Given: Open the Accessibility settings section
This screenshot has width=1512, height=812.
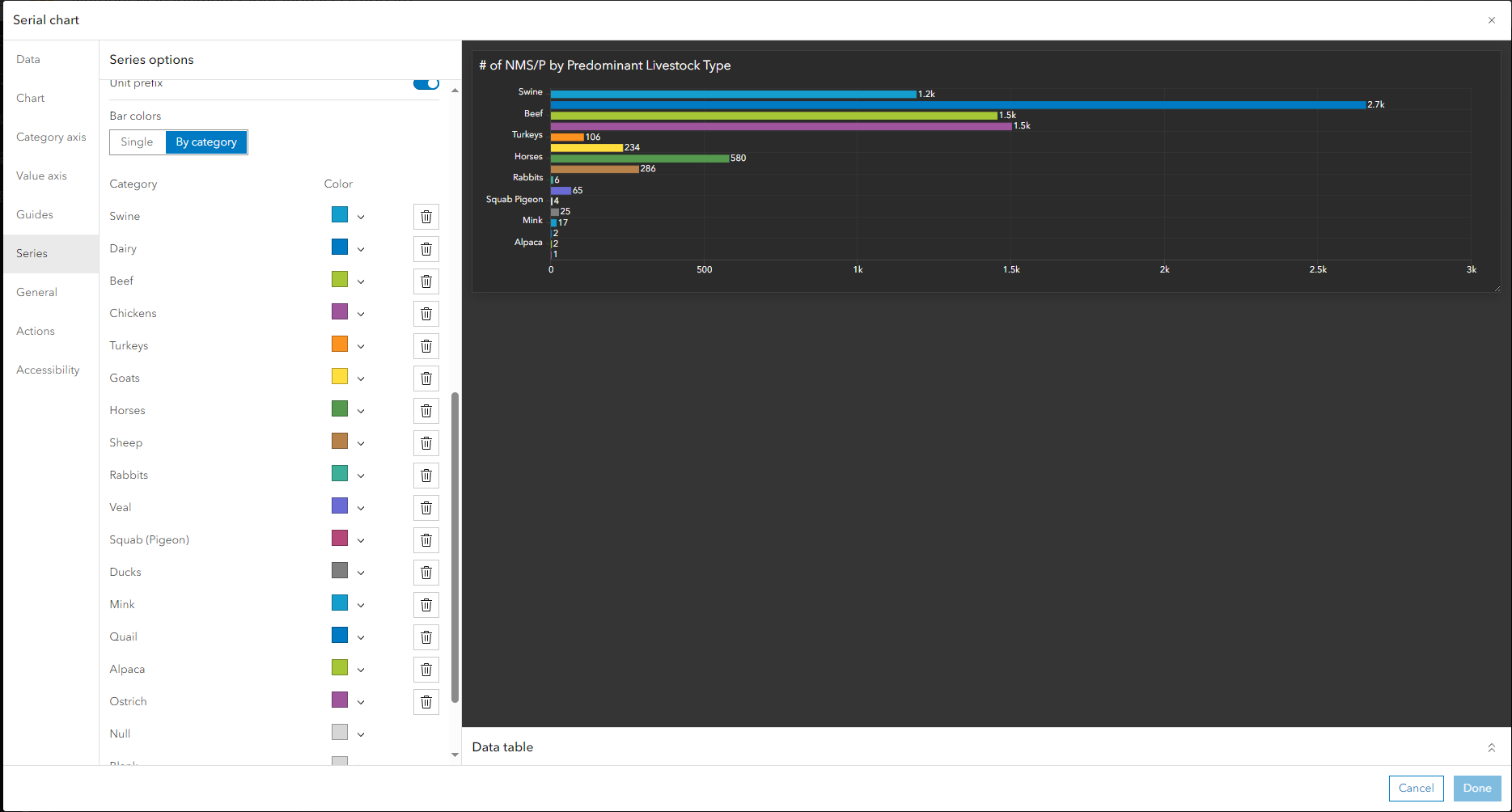Looking at the screenshot, I should [x=48, y=370].
